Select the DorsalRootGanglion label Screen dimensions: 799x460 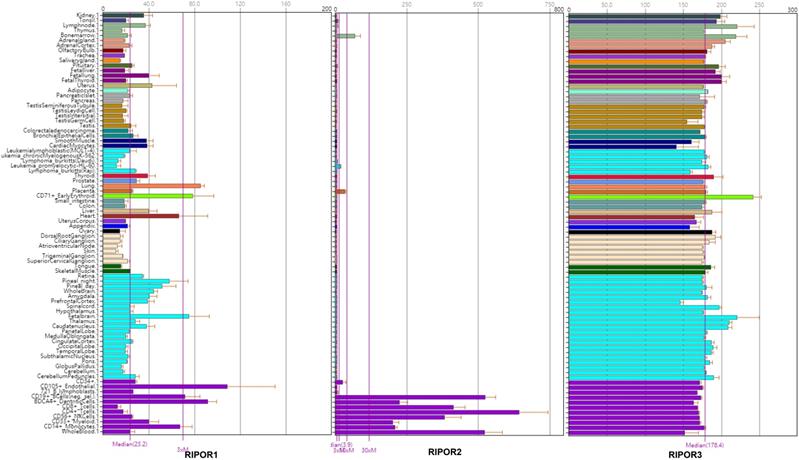point(68,236)
